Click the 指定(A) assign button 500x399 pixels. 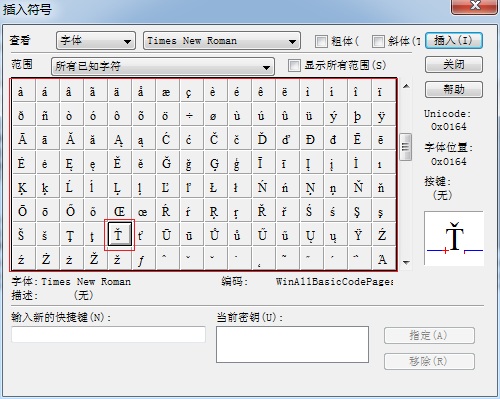tap(429, 336)
